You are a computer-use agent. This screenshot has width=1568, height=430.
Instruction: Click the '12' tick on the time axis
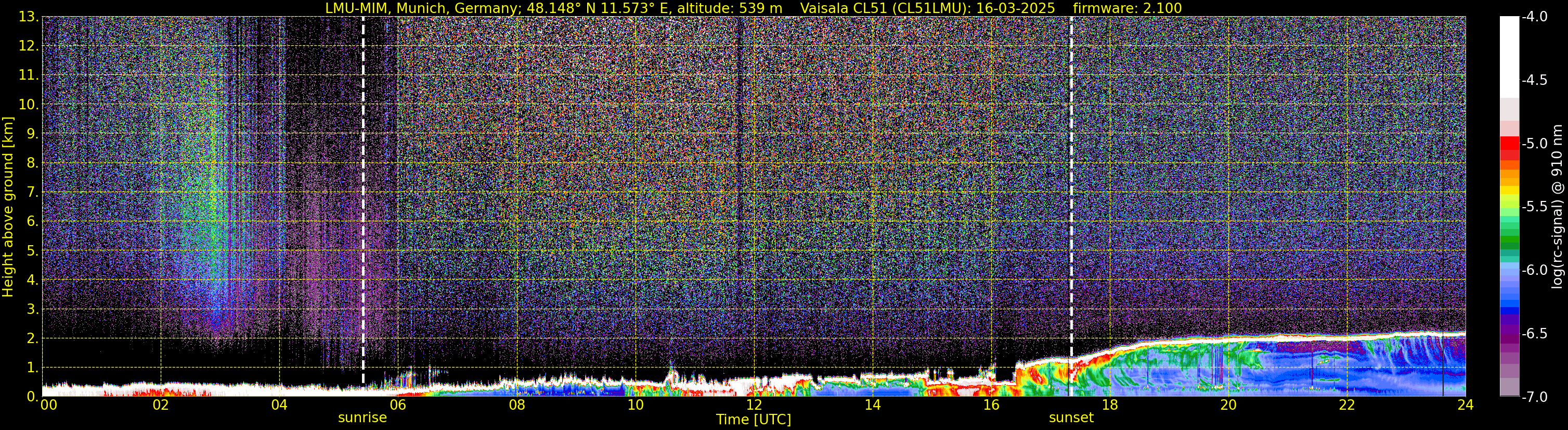[x=754, y=405]
